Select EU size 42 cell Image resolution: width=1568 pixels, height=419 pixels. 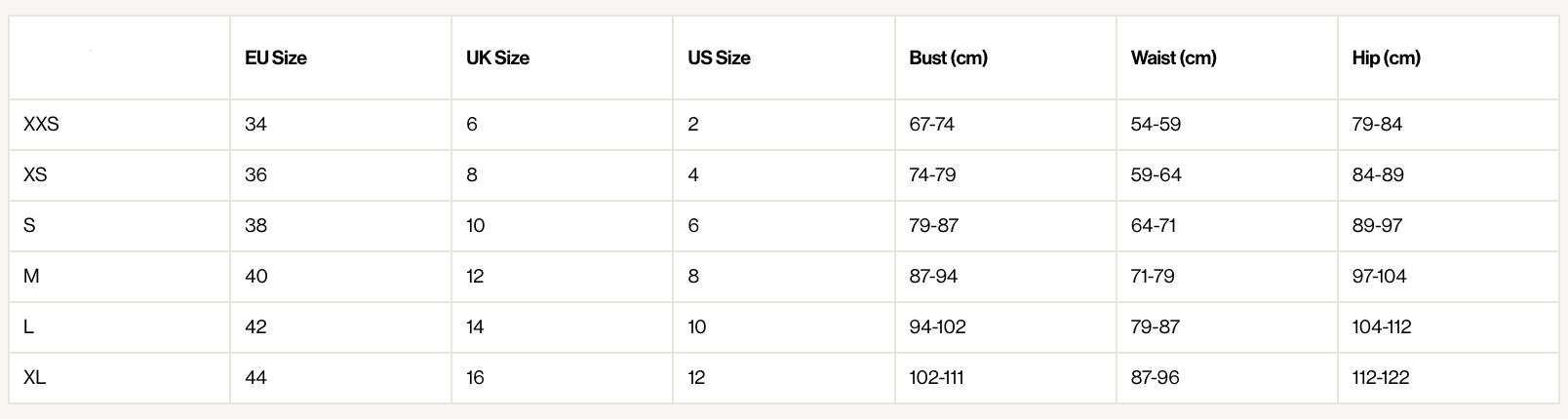coord(255,327)
